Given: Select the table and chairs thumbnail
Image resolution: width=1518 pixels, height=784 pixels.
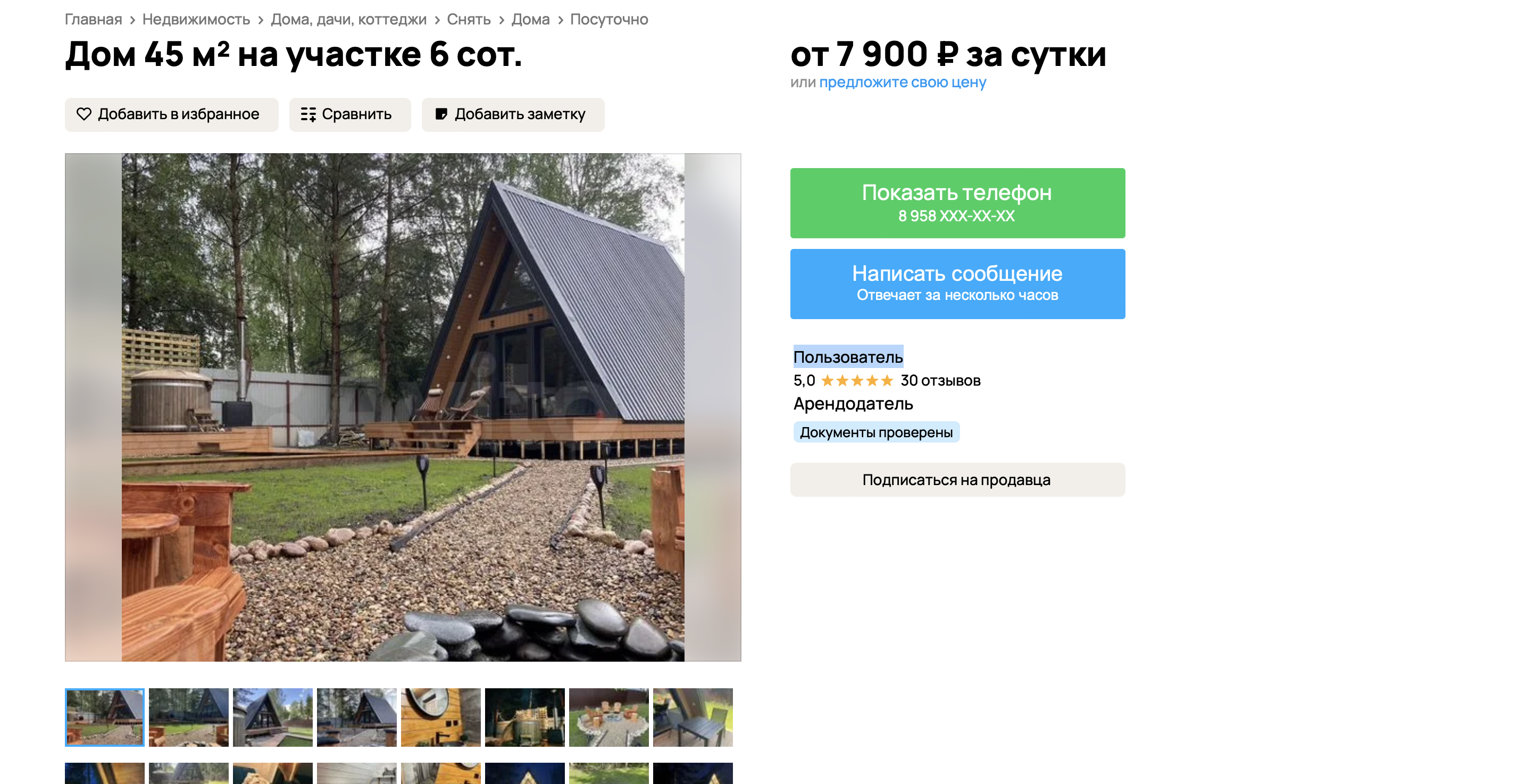Looking at the screenshot, I should (x=693, y=718).
